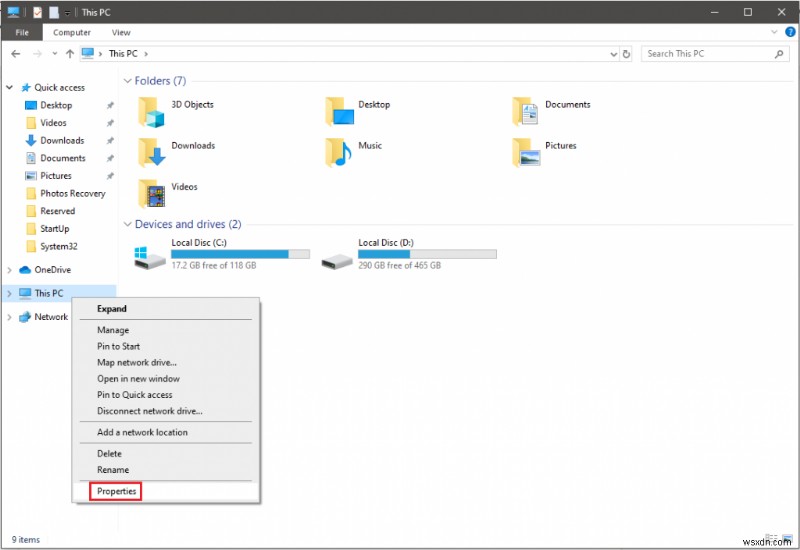Click the This PC icon in address bar
This screenshot has width=800, height=550.
pos(88,53)
